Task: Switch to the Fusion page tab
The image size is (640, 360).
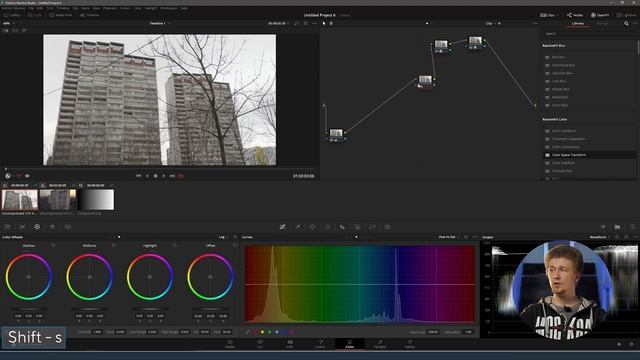Action: point(320,344)
